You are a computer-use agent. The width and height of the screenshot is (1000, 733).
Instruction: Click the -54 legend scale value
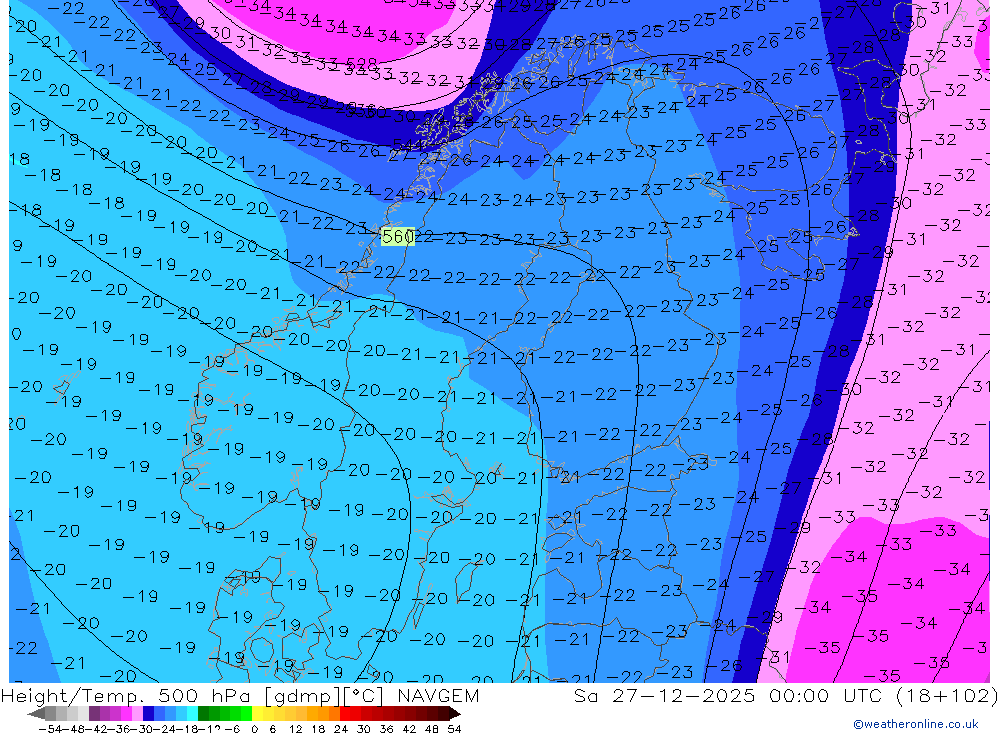[50, 729]
